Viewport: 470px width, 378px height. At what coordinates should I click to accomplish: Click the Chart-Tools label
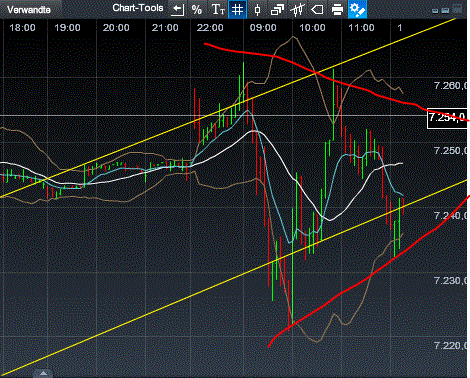[138, 8]
